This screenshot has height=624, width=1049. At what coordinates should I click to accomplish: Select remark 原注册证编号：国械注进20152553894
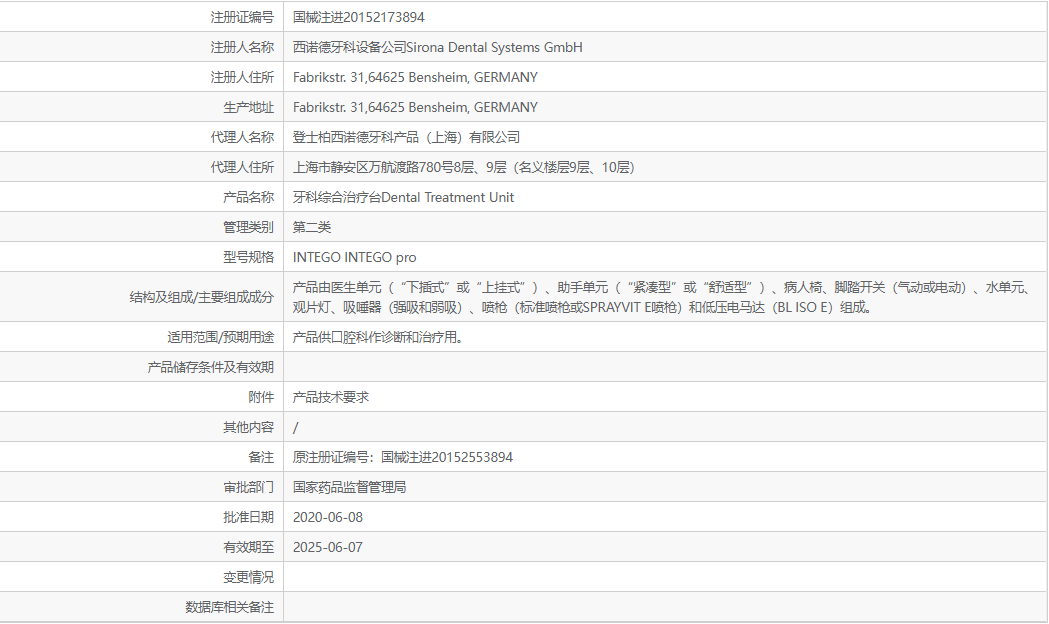tap(403, 457)
